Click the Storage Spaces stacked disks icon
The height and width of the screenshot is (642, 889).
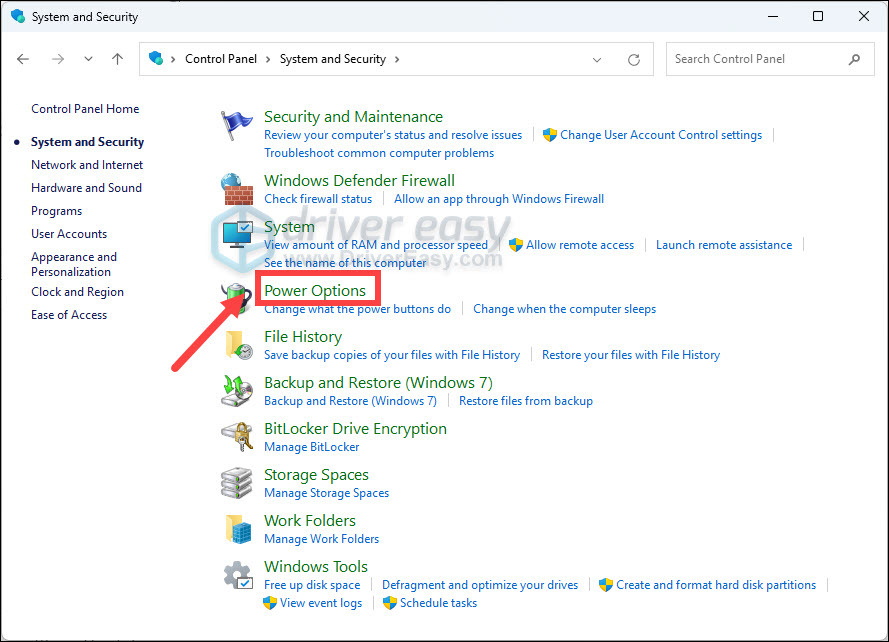[x=237, y=481]
